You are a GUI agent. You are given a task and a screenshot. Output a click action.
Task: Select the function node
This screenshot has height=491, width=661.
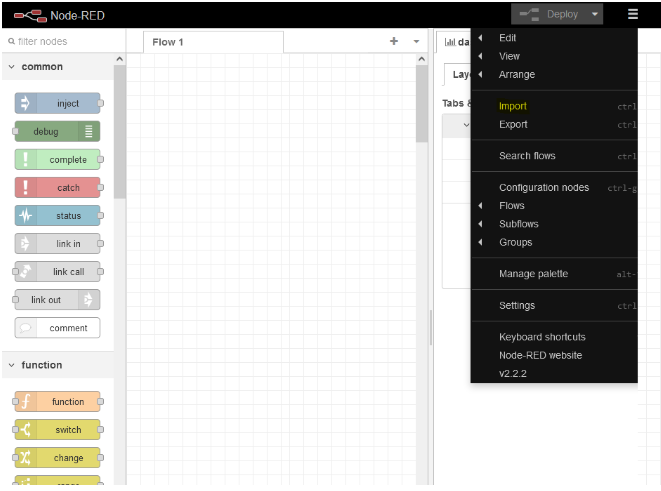(x=58, y=402)
